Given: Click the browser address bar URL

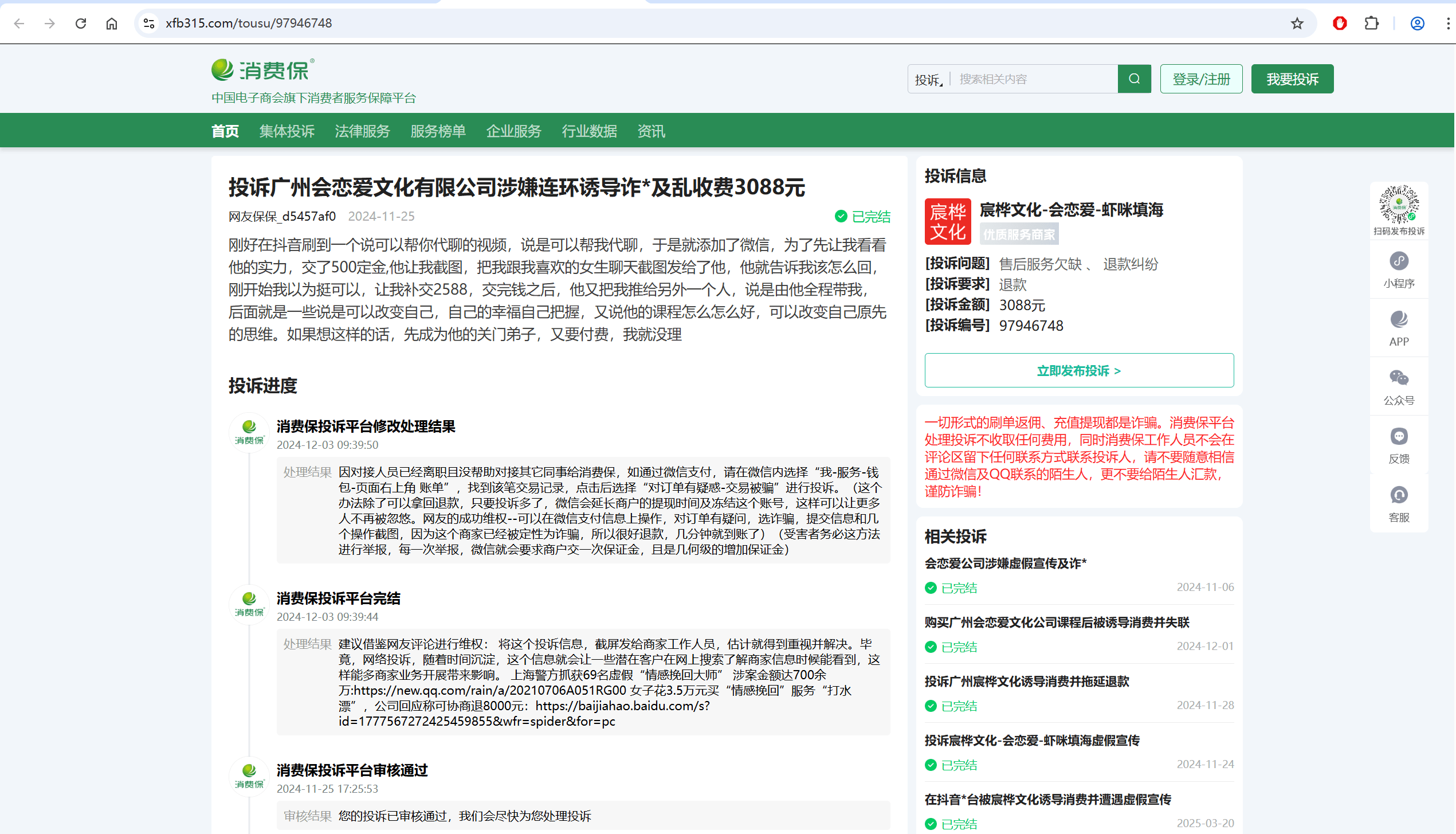Looking at the screenshot, I should pos(249,23).
